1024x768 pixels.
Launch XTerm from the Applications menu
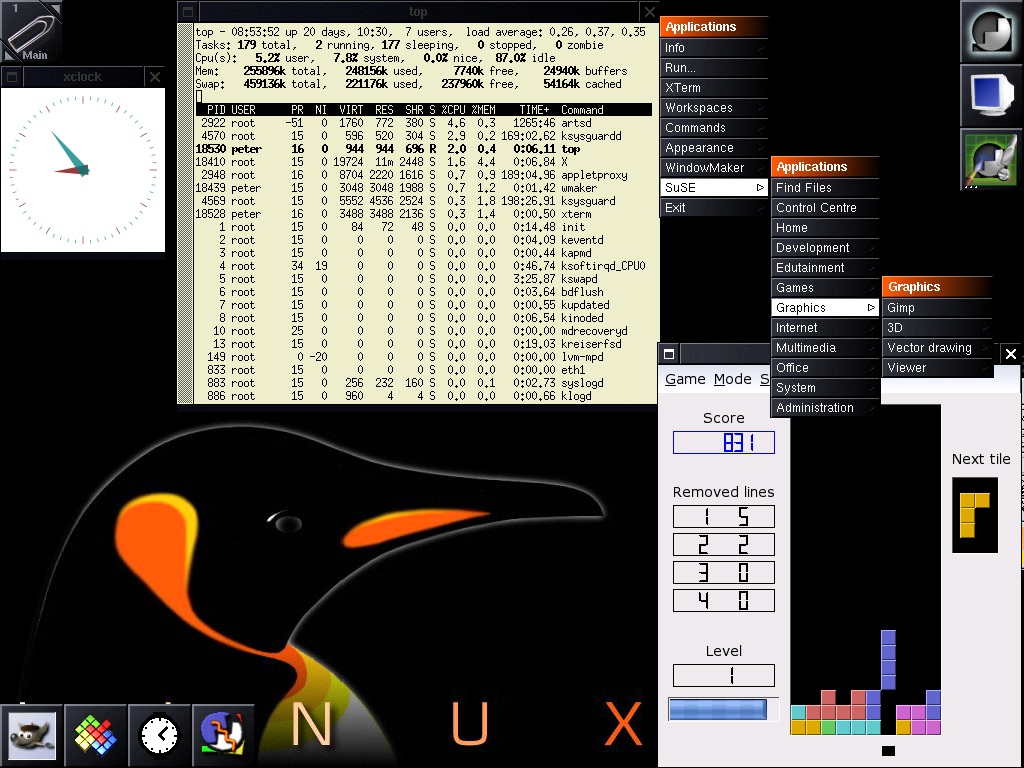click(714, 88)
